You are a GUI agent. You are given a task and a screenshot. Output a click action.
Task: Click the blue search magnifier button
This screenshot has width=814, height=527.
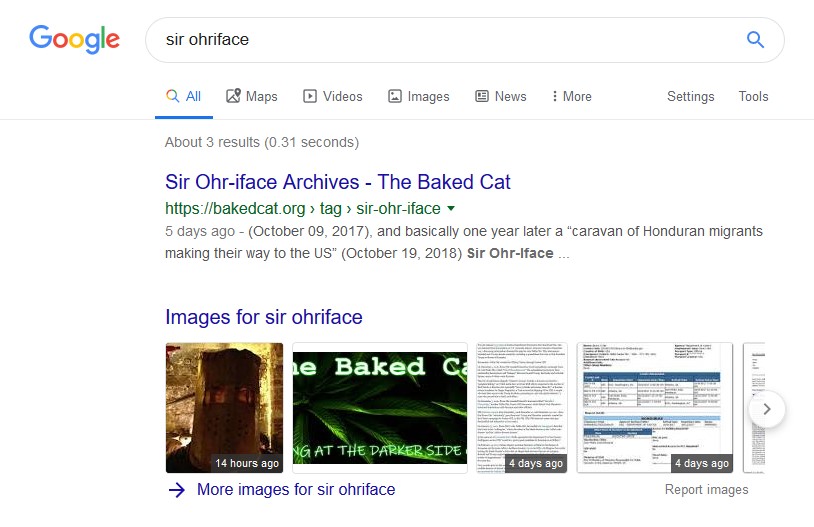(x=755, y=39)
